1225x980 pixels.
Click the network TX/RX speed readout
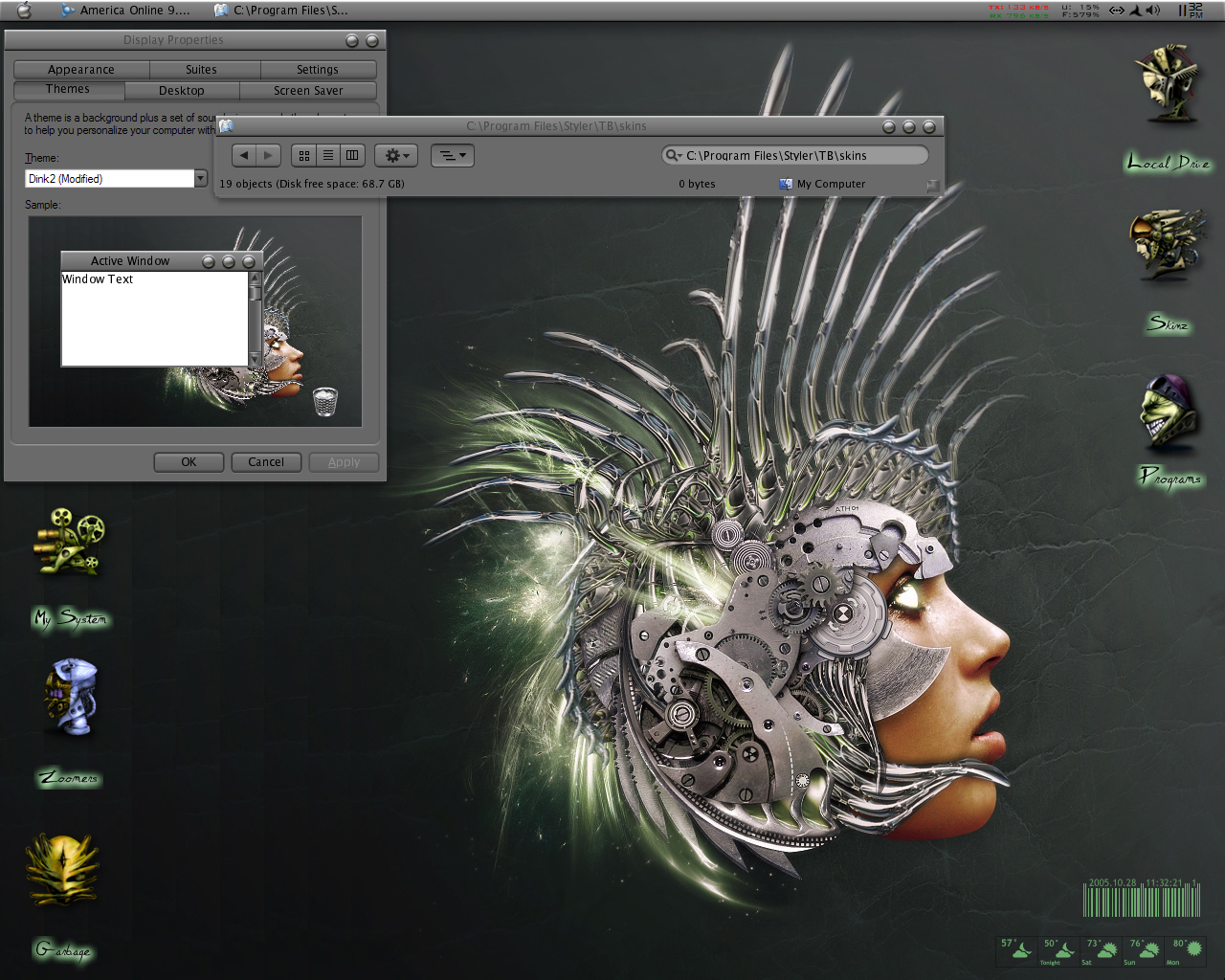pyautogui.click(x=1018, y=11)
